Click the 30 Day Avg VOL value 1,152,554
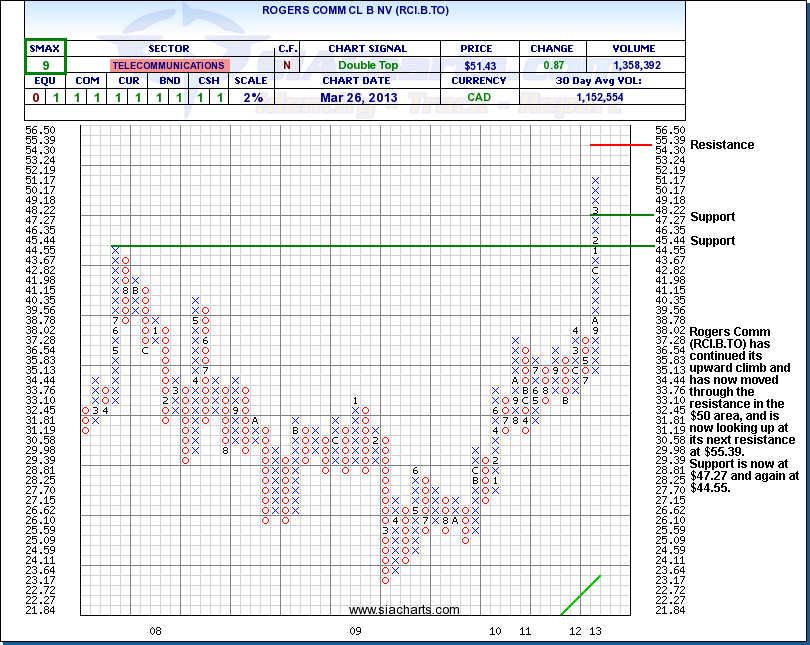The height and width of the screenshot is (645, 810). click(600, 97)
